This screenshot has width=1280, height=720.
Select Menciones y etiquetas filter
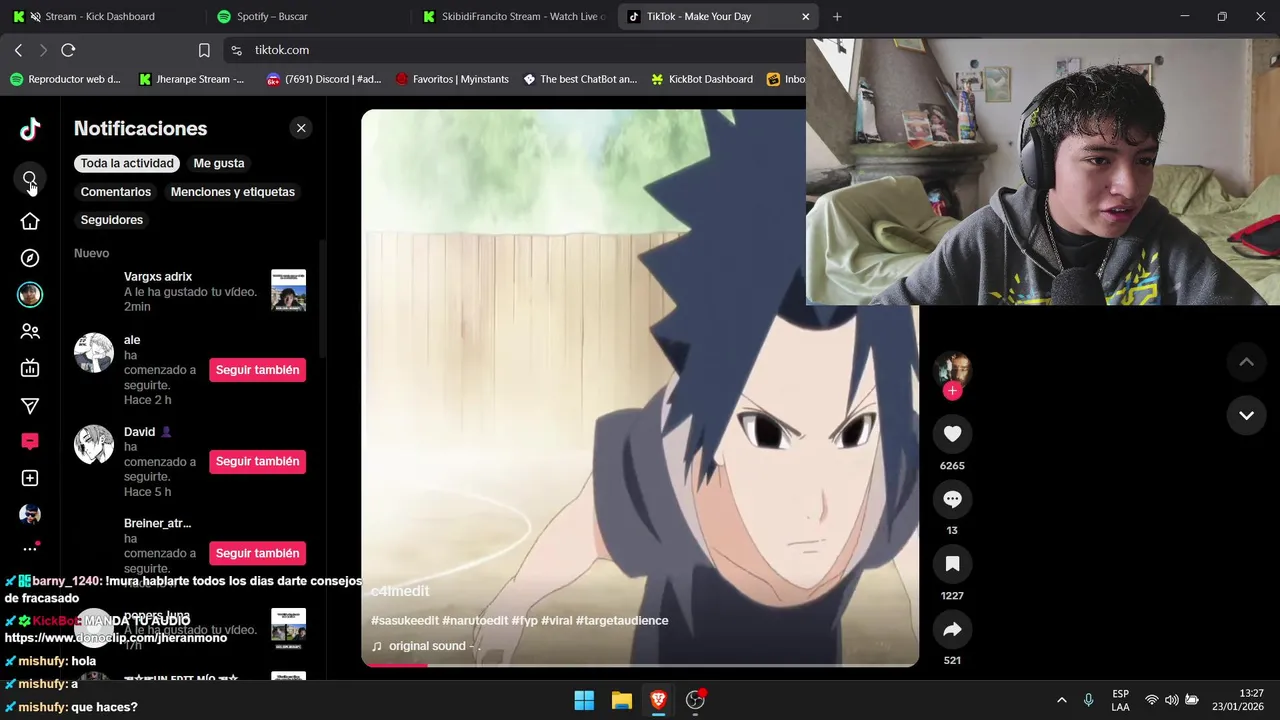pos(233,192)
